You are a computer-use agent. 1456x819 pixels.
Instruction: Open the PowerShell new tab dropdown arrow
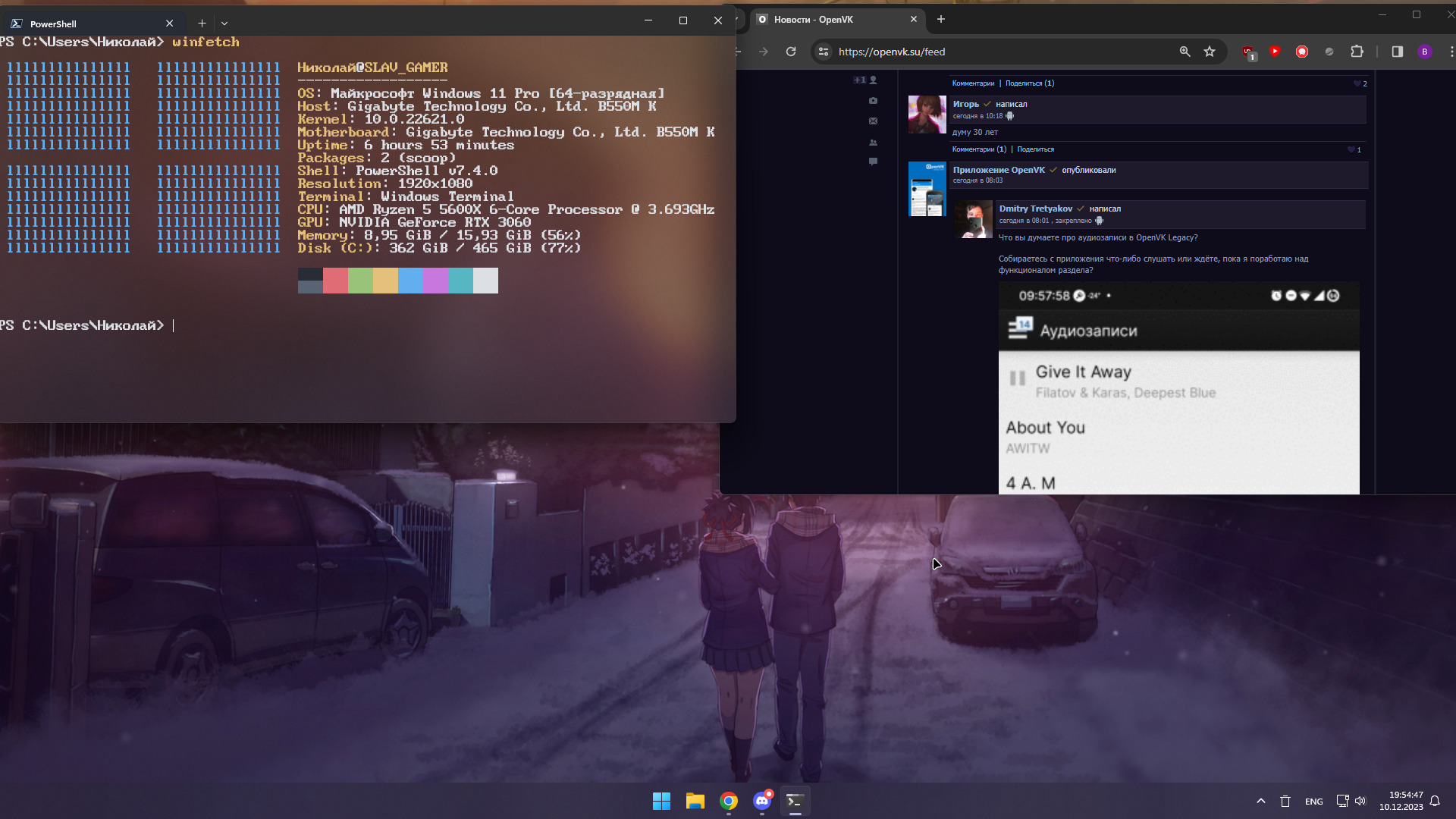pos(224,24)
